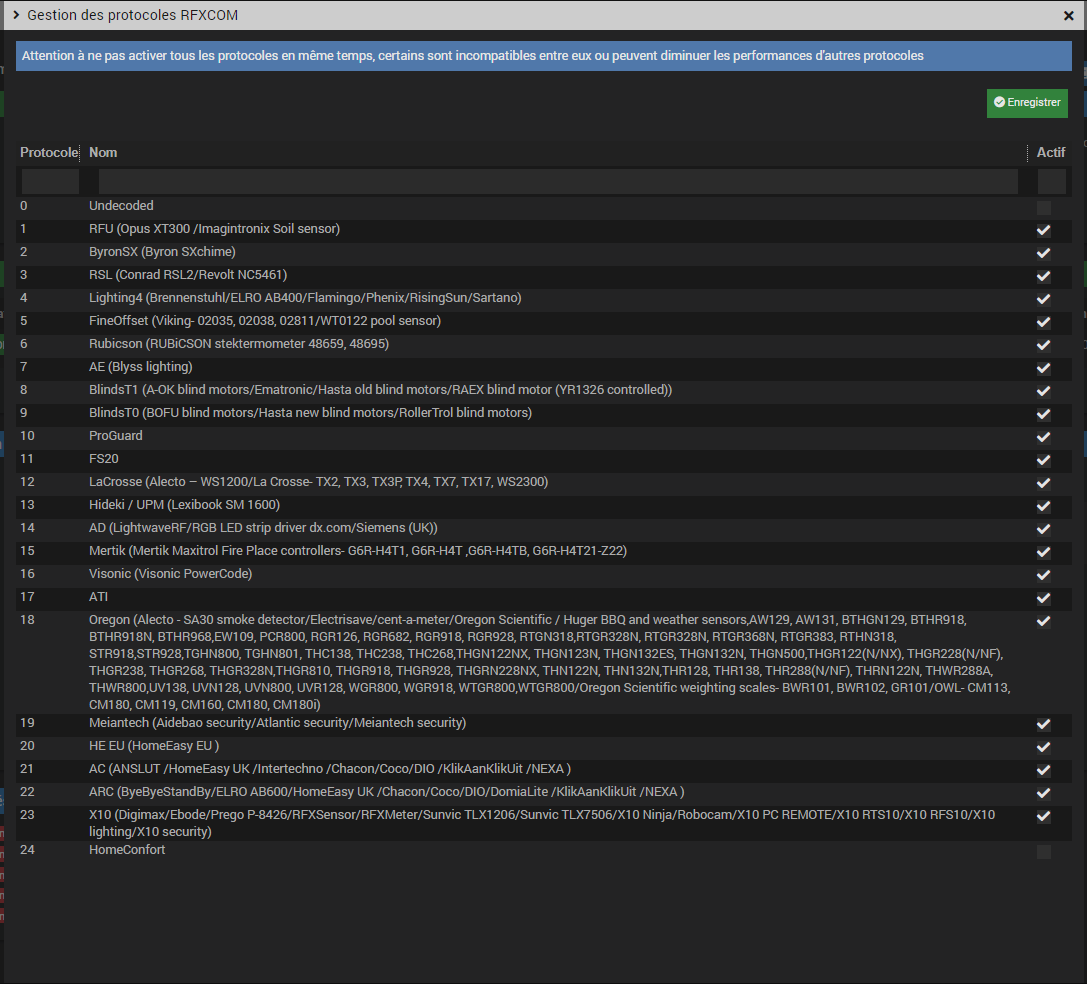Toggle the Hideki / UPM checkbox
1087x984 pixels.
click(x=1043, y=506)
